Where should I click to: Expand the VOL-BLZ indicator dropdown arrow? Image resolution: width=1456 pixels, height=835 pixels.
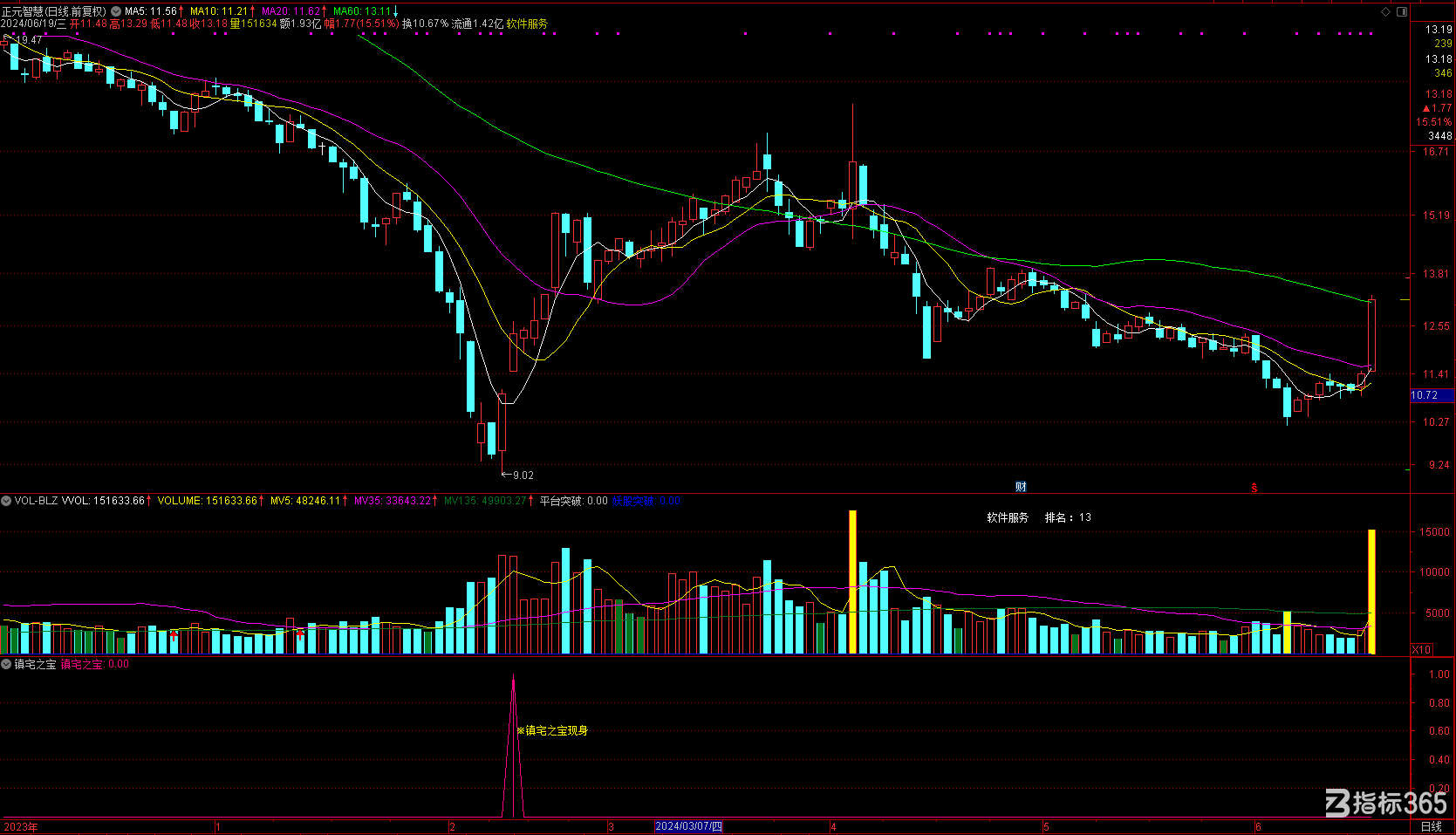point(6,501)
